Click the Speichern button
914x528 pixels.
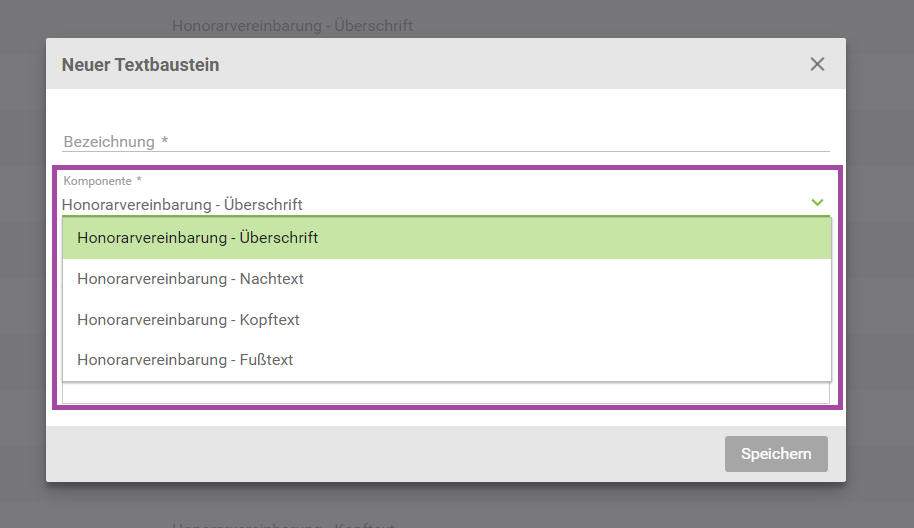click(776, 453)
